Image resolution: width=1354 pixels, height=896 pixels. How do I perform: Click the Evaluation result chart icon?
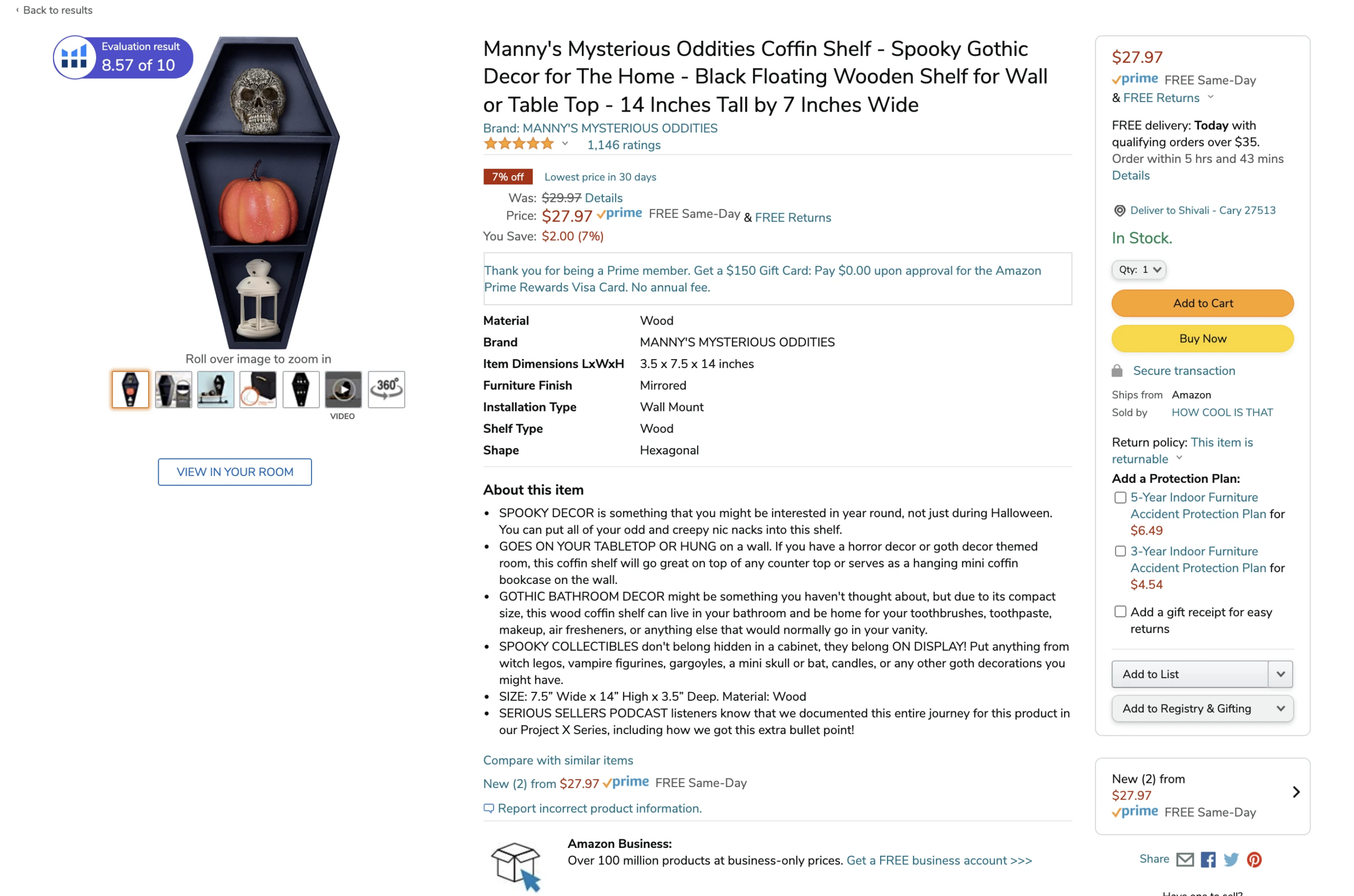74,57
